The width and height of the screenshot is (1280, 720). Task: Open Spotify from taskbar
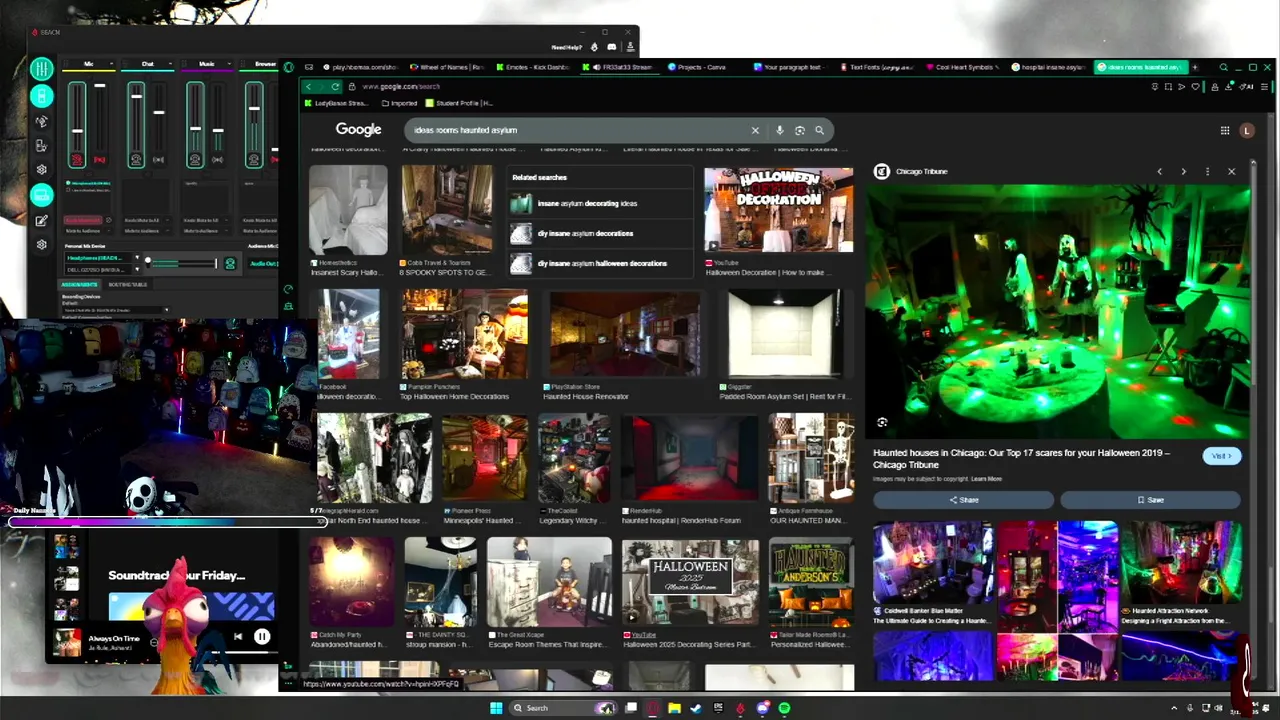click(x=784, y=708)
